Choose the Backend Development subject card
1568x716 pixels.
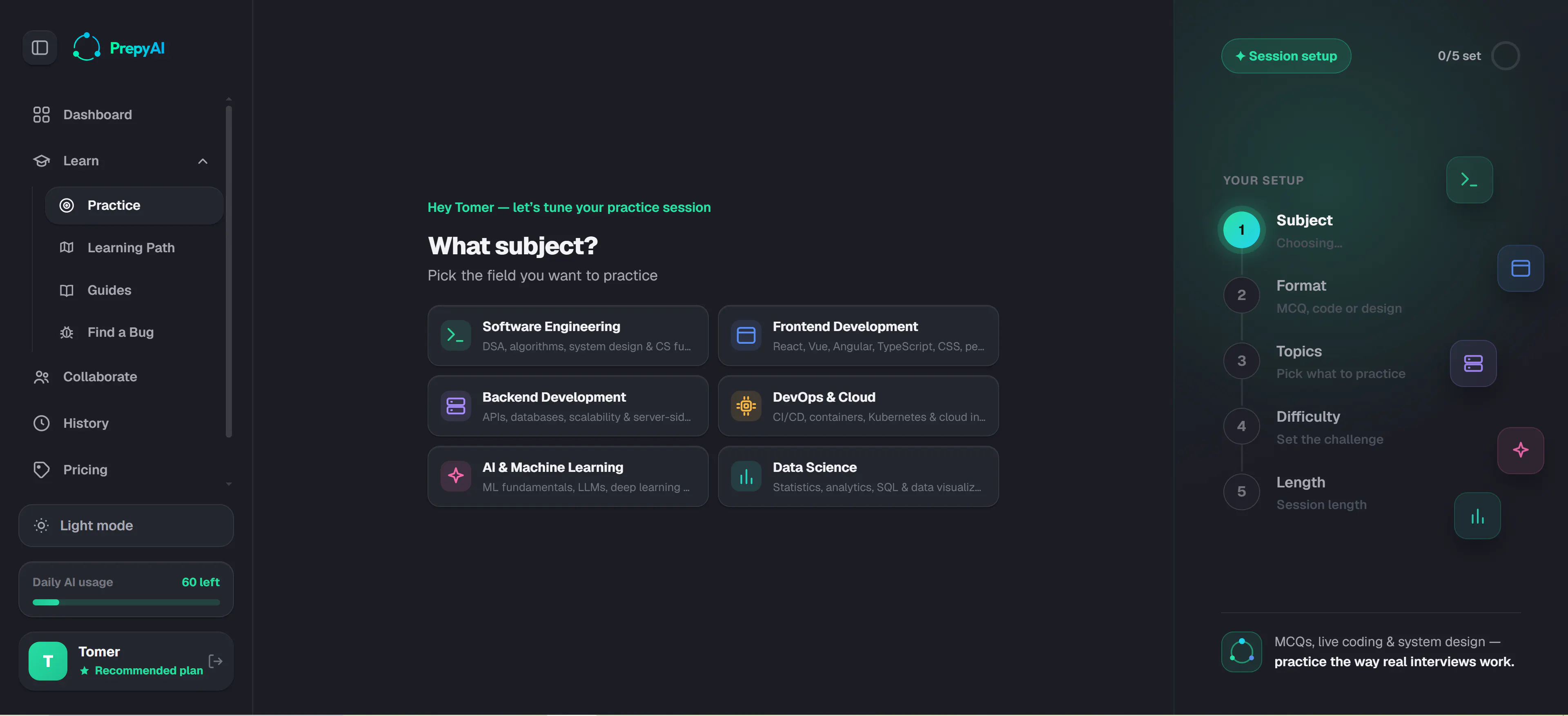568,406
